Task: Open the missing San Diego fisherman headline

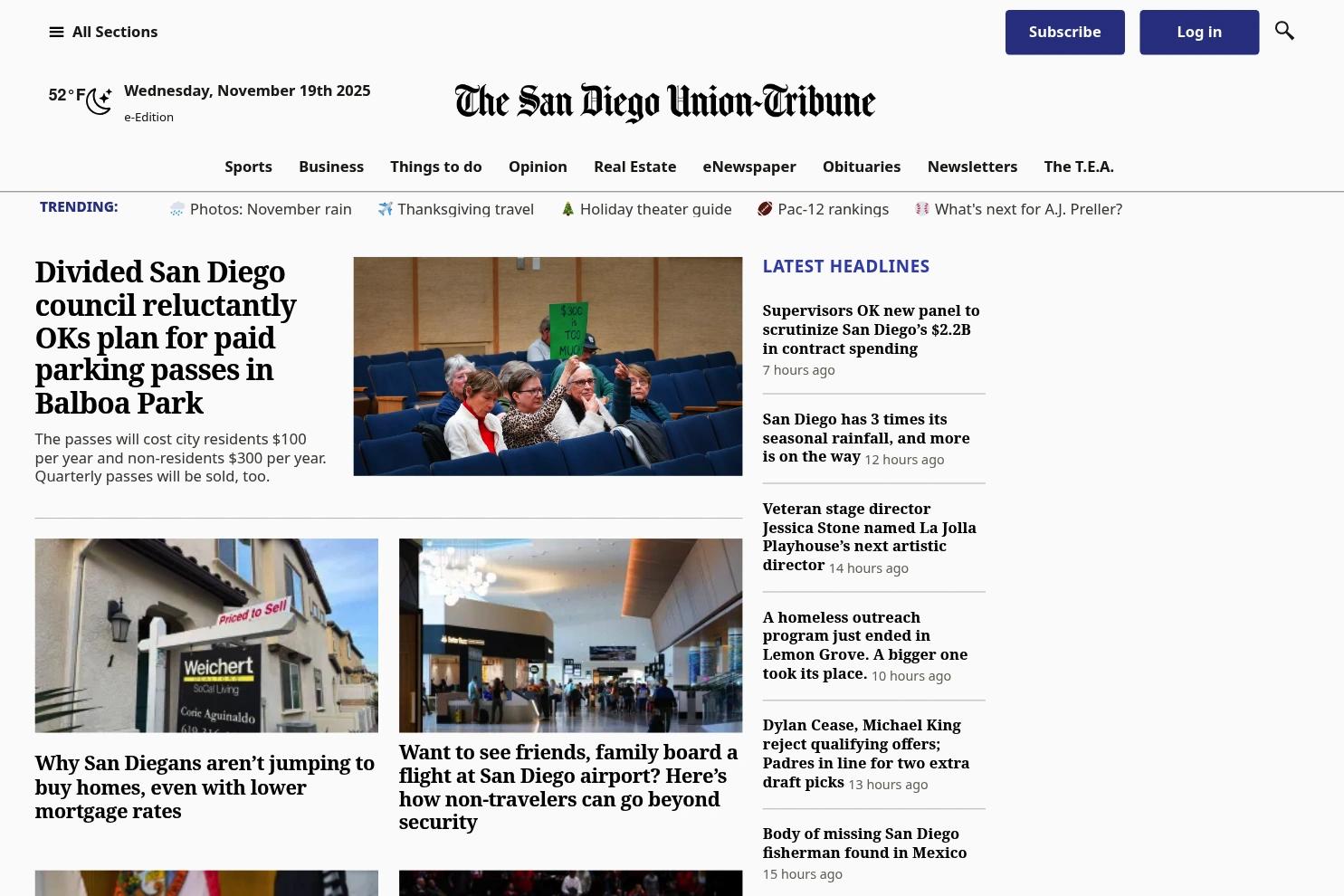Action: 864,843
